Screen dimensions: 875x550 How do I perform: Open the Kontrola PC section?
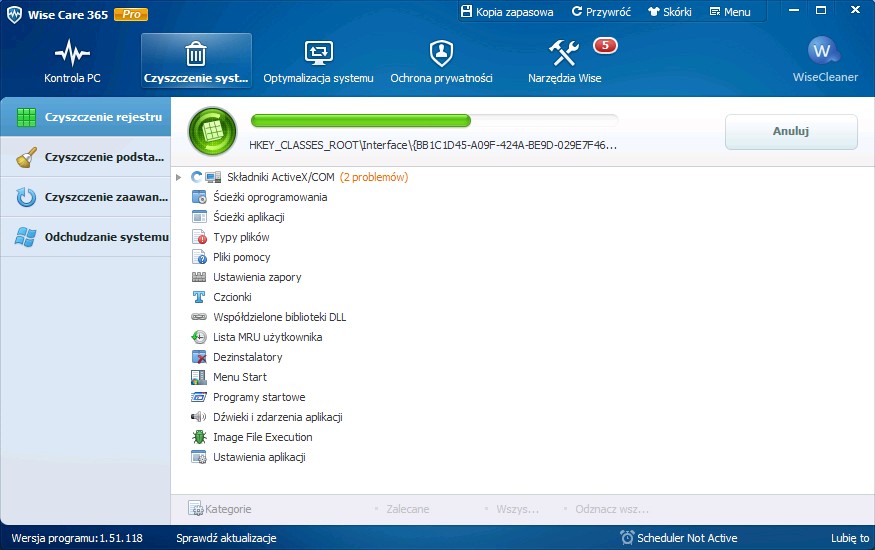(72, 61)
